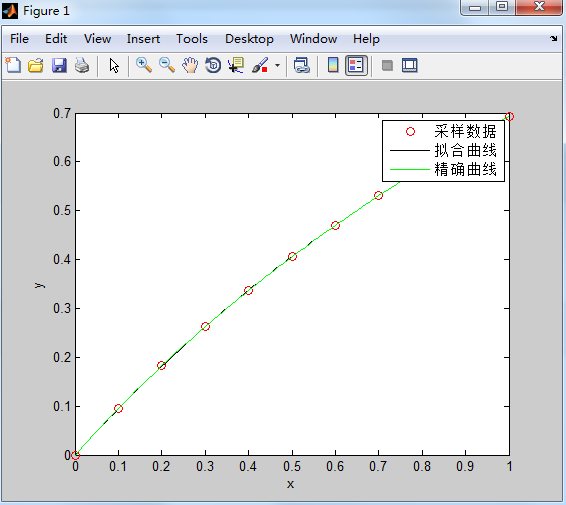Open the Tools menu

click(x=192, y=39)
